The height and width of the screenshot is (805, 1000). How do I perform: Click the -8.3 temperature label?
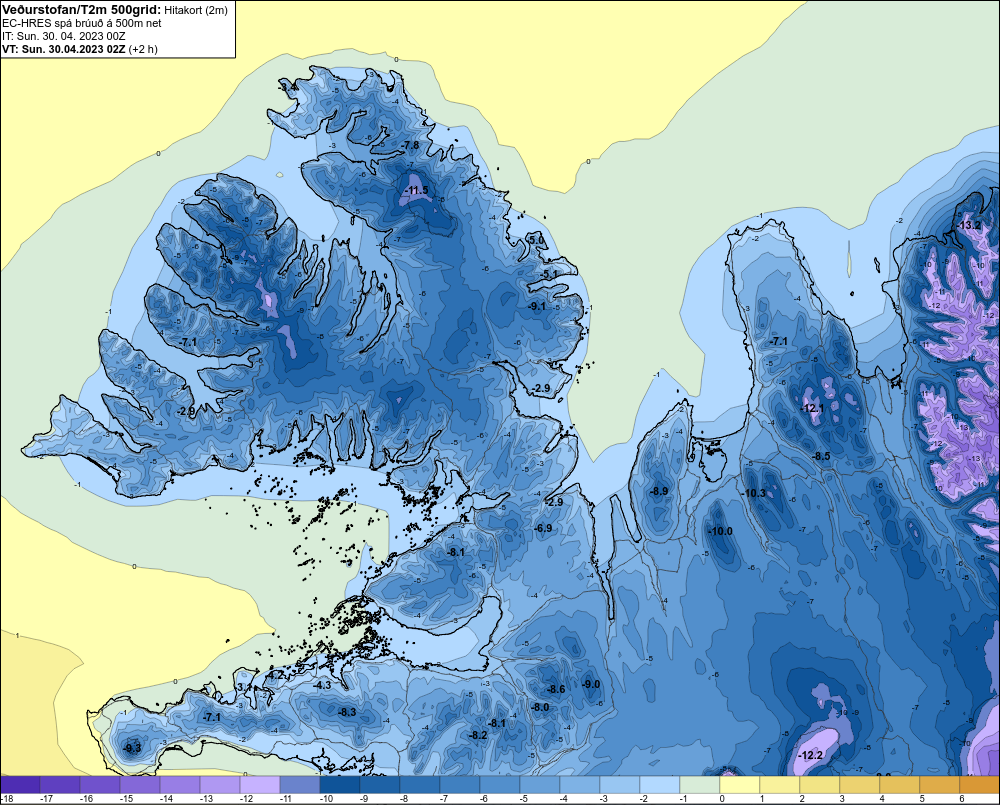tap(347, 712)
